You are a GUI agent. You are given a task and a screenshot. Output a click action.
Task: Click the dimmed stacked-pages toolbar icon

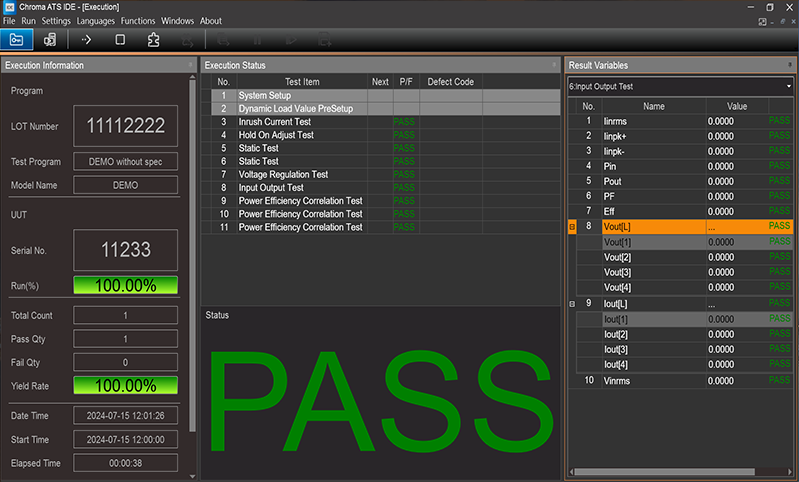(x=223, y=40)
